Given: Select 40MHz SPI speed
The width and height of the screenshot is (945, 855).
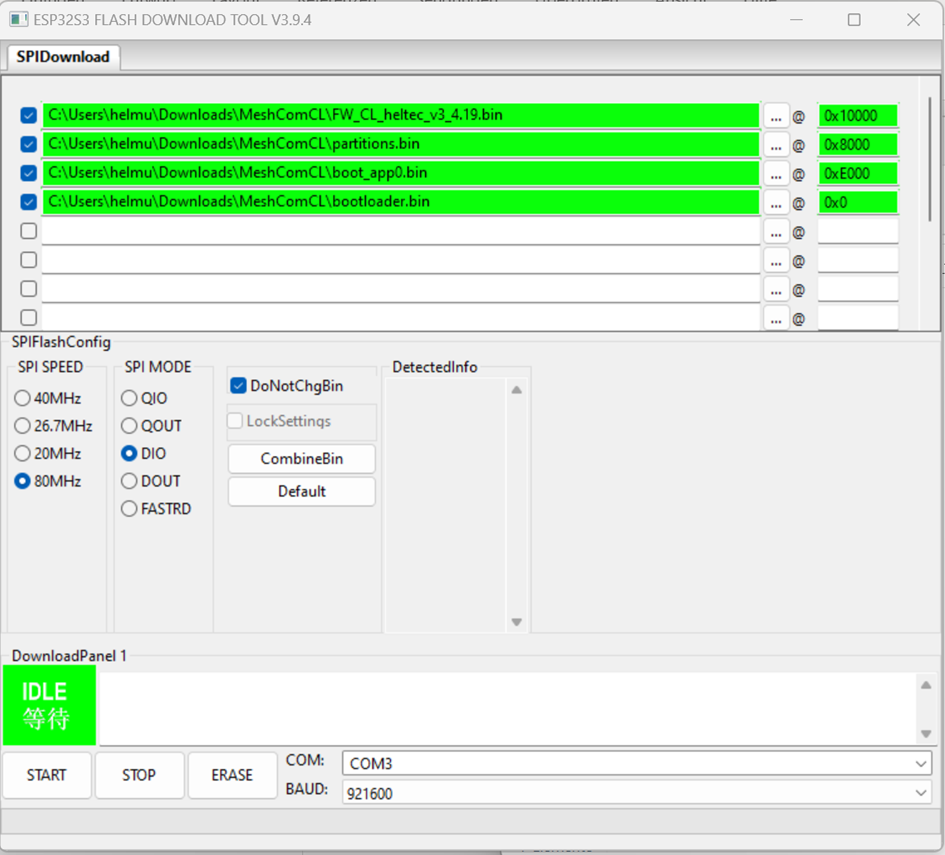Looking at the screenshot, I should point(48,398).
